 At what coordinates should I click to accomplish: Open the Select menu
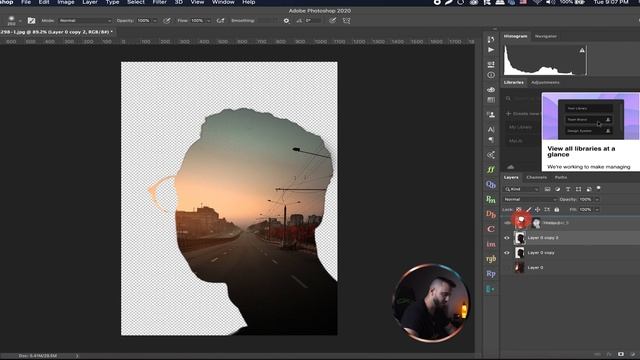(x=136, y=2)
